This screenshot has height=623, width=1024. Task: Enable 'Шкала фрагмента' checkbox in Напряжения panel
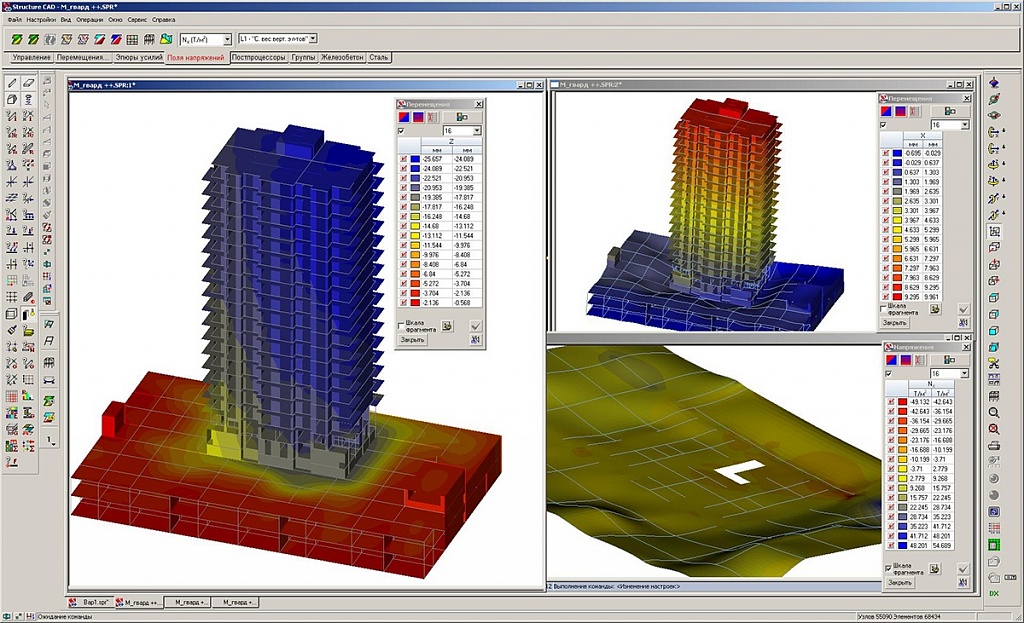[x=888, y=568]
